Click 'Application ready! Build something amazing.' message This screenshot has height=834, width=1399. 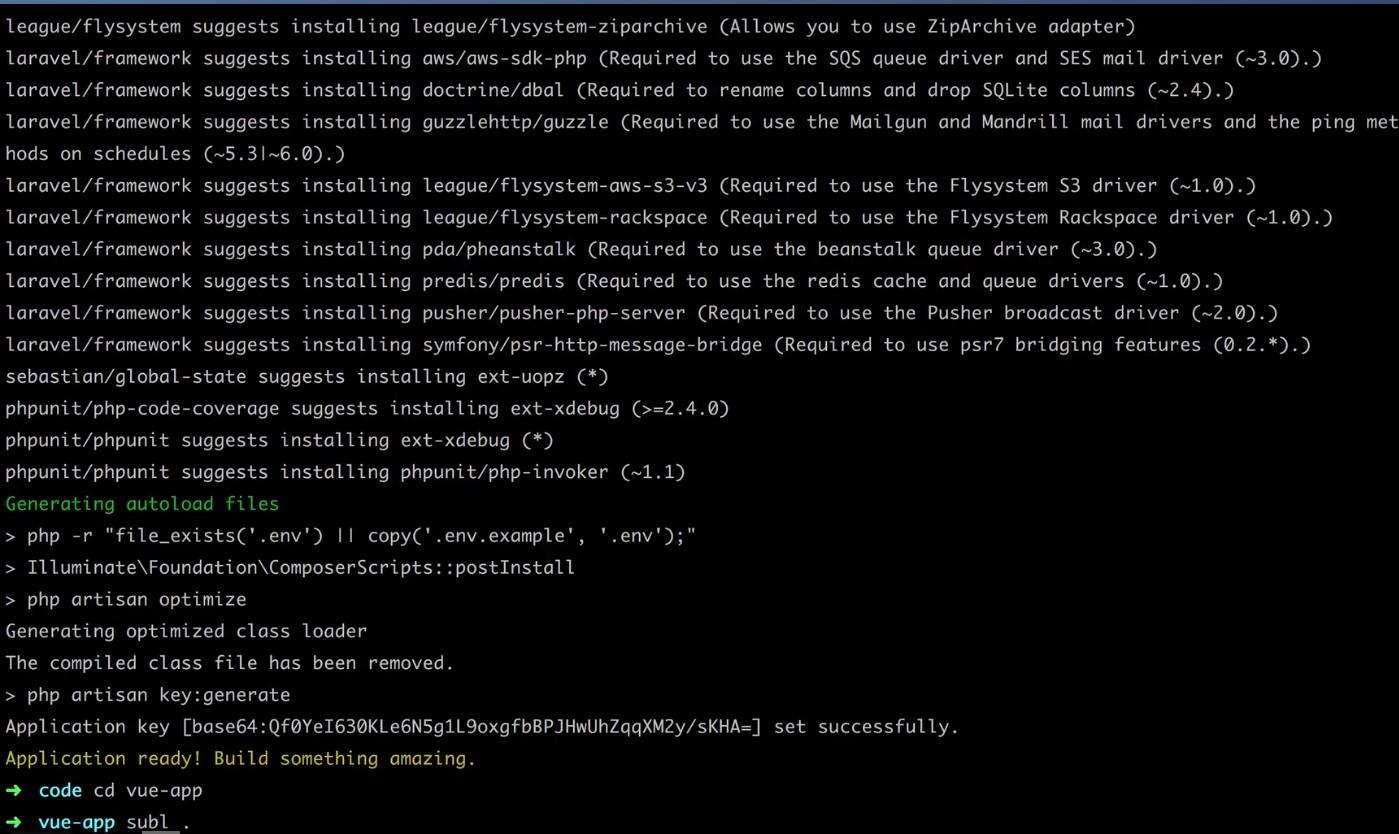(240, 759)
